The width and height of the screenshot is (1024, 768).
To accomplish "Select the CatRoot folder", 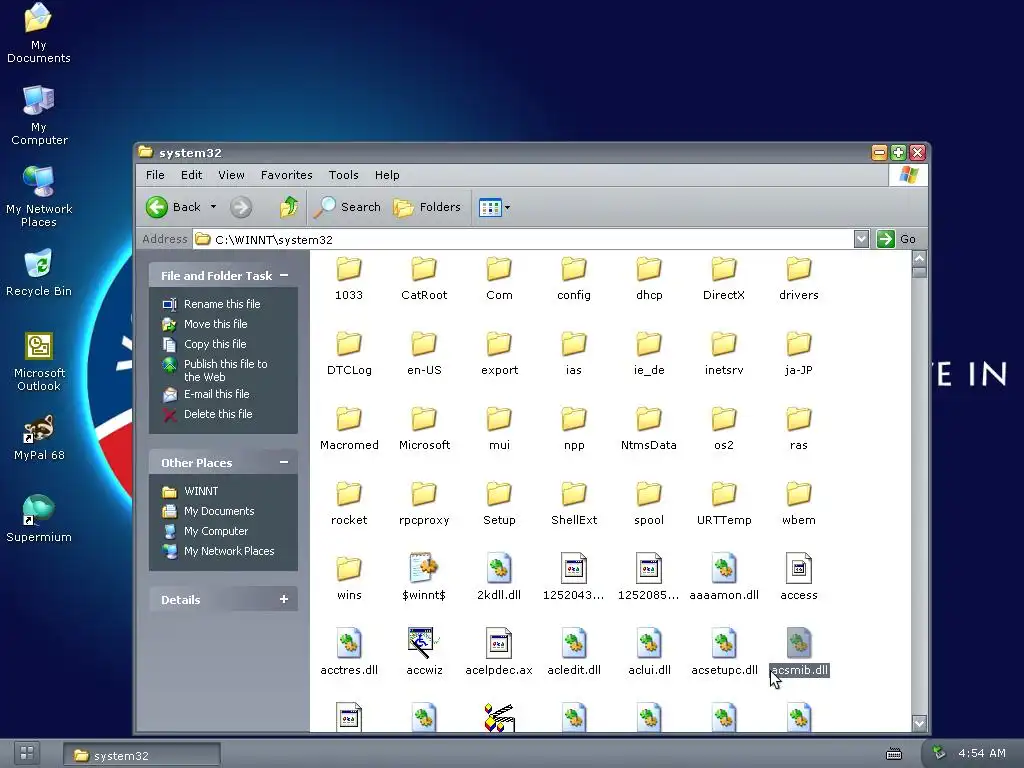I will [x=424, y=278].
